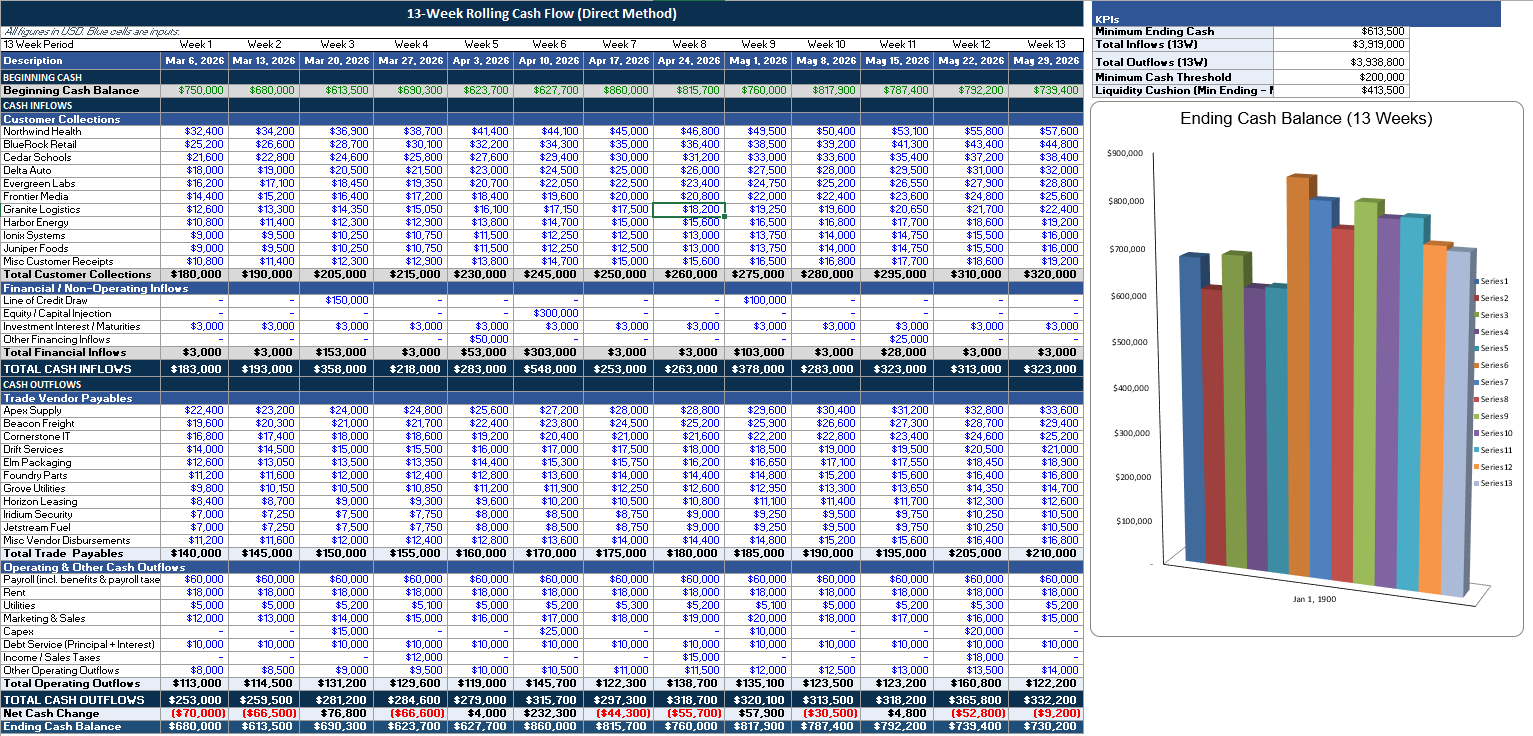Select the Frontier Media row label
This screenshot has width=1533, height=736.
tap(81, 196)
